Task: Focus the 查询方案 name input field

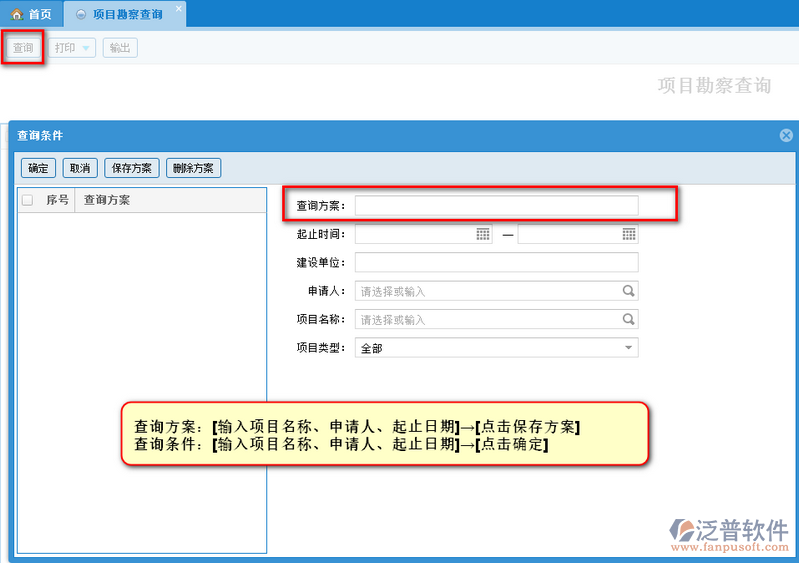Action: [496, 205]
